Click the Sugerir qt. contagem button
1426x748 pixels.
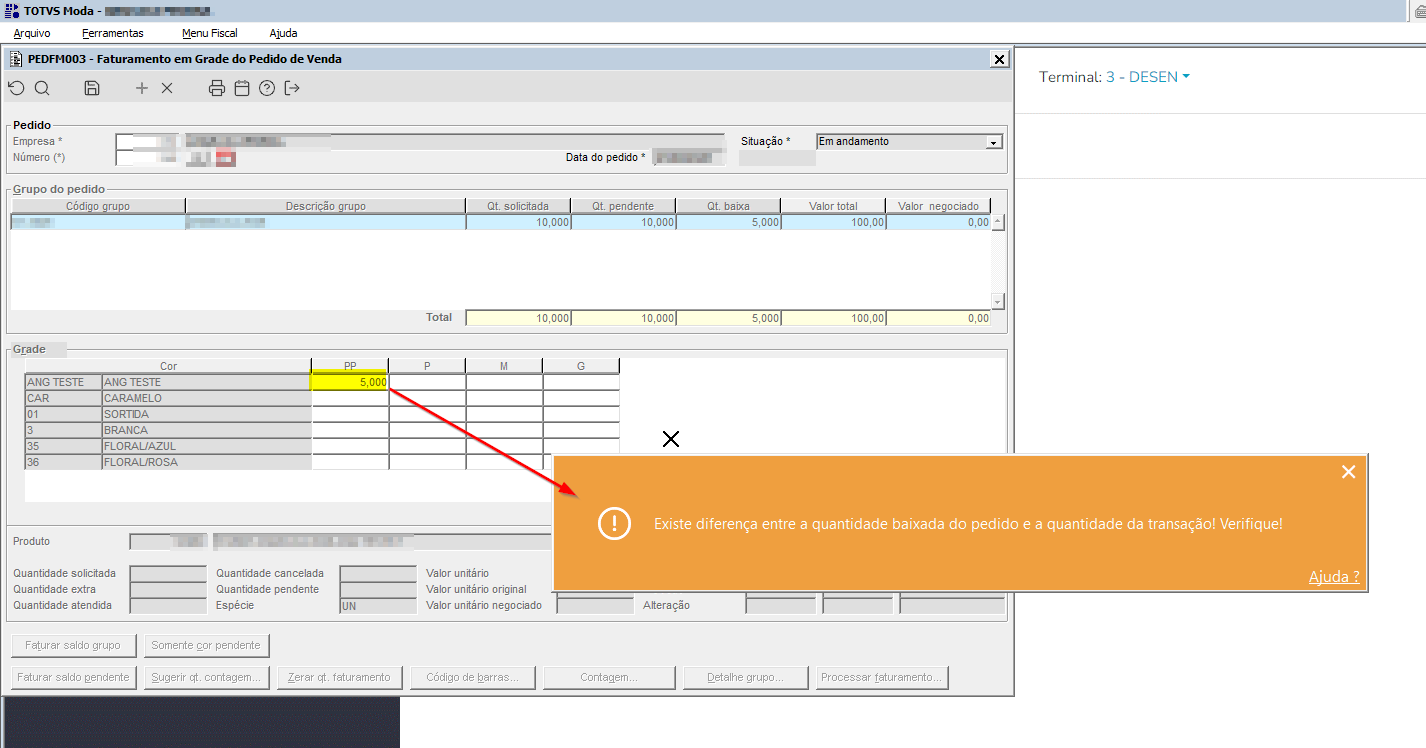[206, 677]
